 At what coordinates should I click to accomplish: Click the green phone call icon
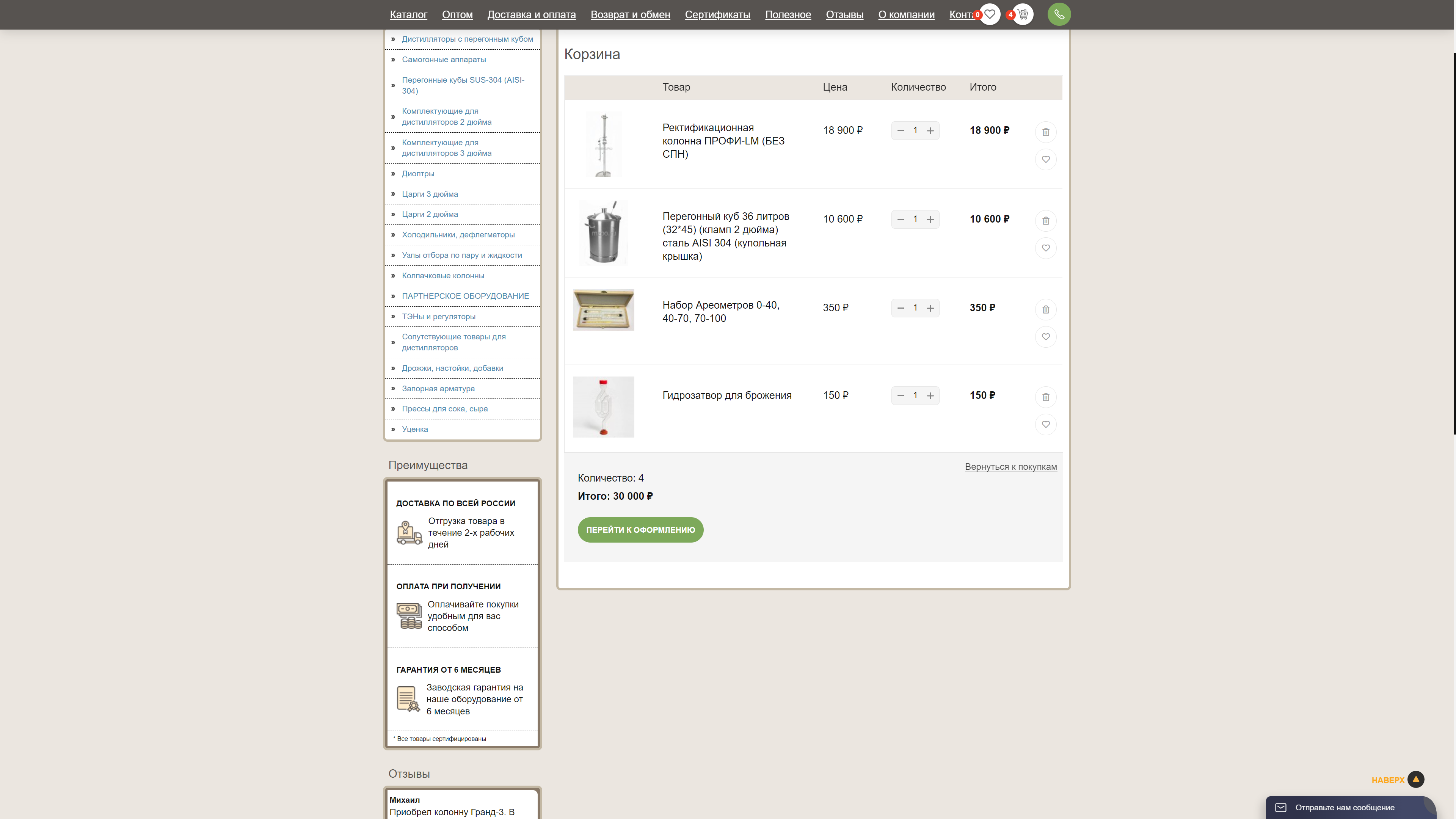tap(1059, 14)
